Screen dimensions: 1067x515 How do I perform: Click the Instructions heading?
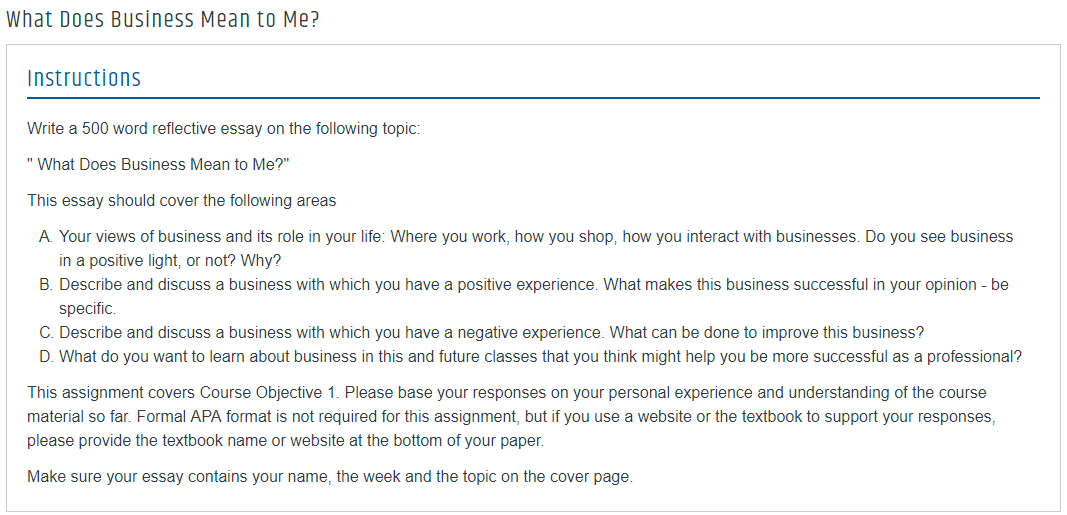[84, 78]
